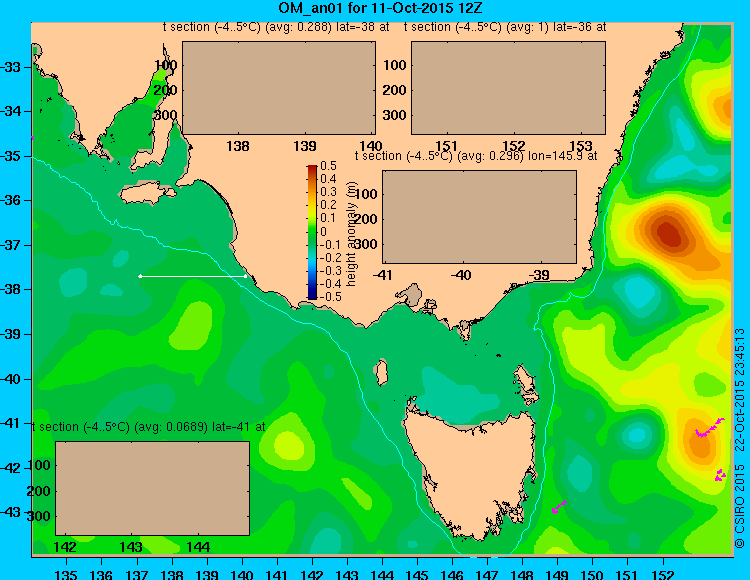Open the lat=-36 temperature section inset panel

[x=508, y=88]
